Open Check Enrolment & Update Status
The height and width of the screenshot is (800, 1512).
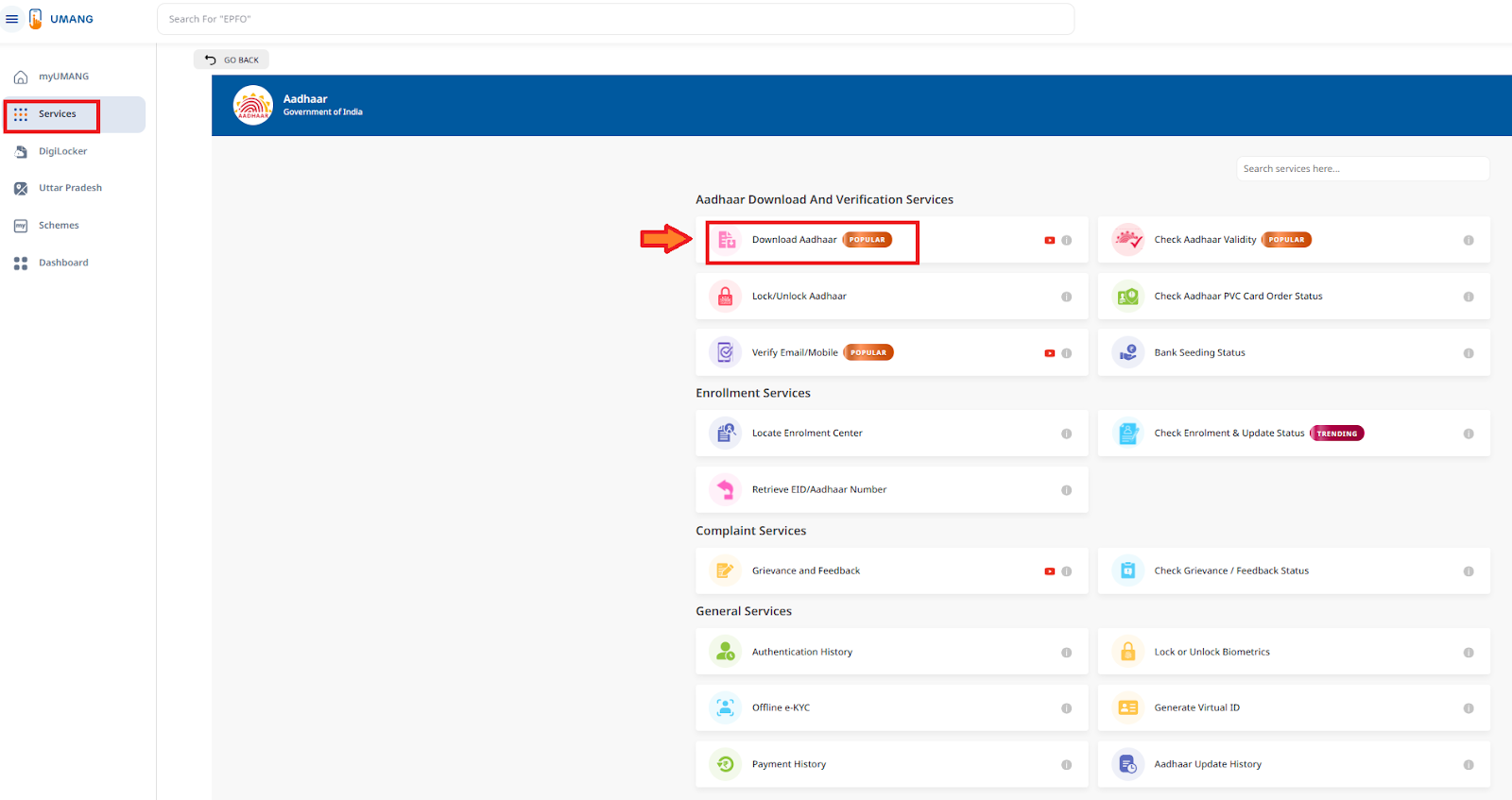pyautogui.click(x=1228, y=434)
